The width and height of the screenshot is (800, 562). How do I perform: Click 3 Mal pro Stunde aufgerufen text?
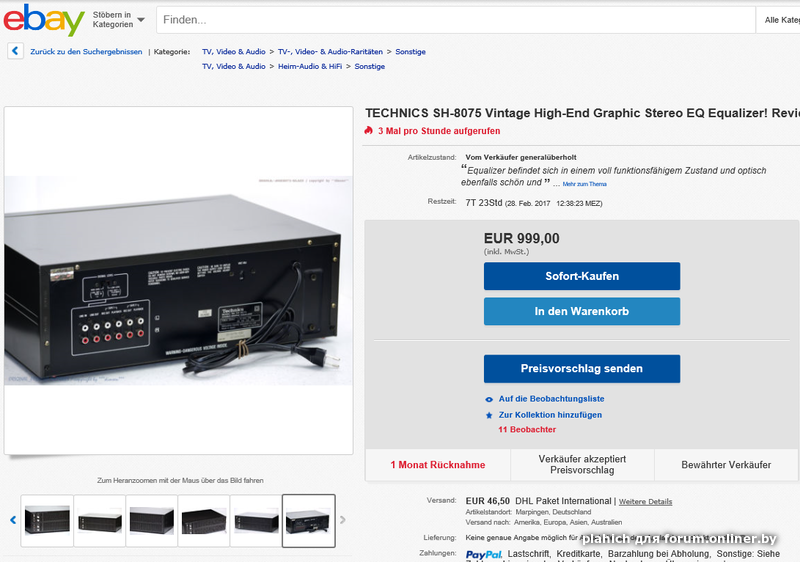point(439,131)
